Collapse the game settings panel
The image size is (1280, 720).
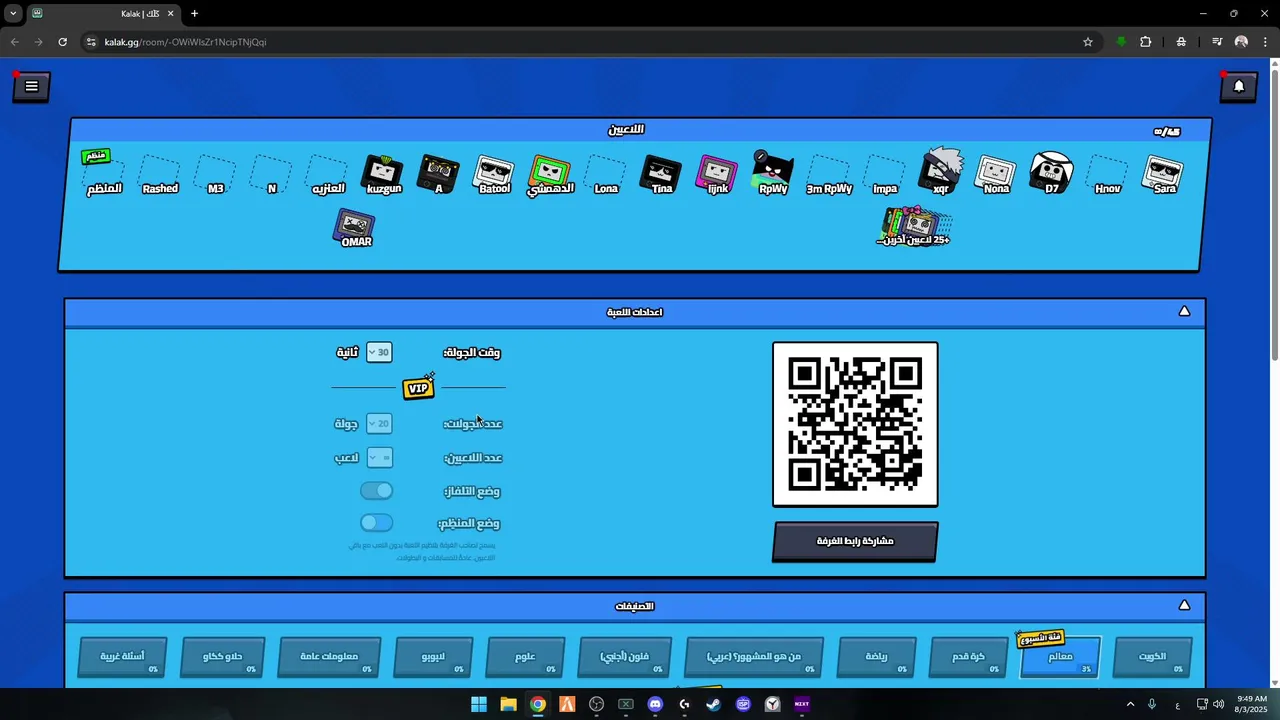pyautogui.click(x=1184, y=312)
